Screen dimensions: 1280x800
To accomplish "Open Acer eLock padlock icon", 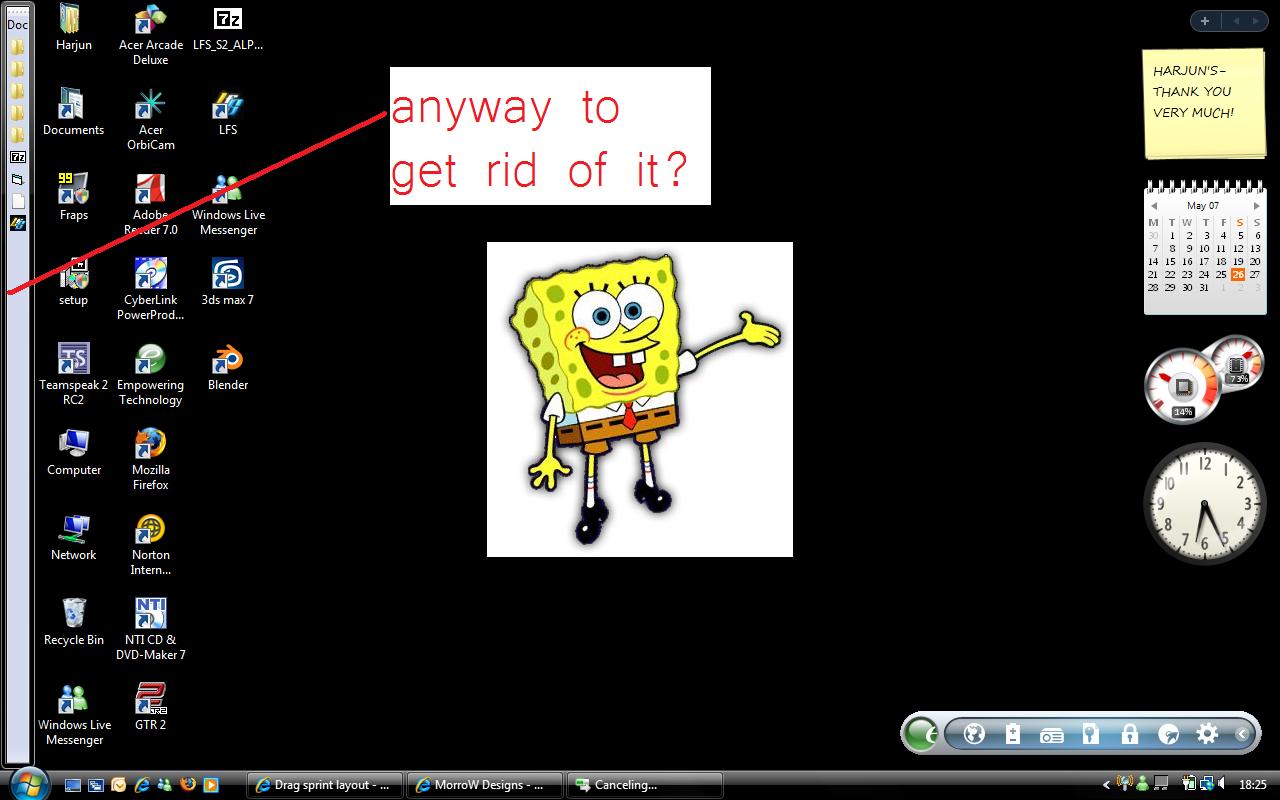I will (x=1129, y=735).
